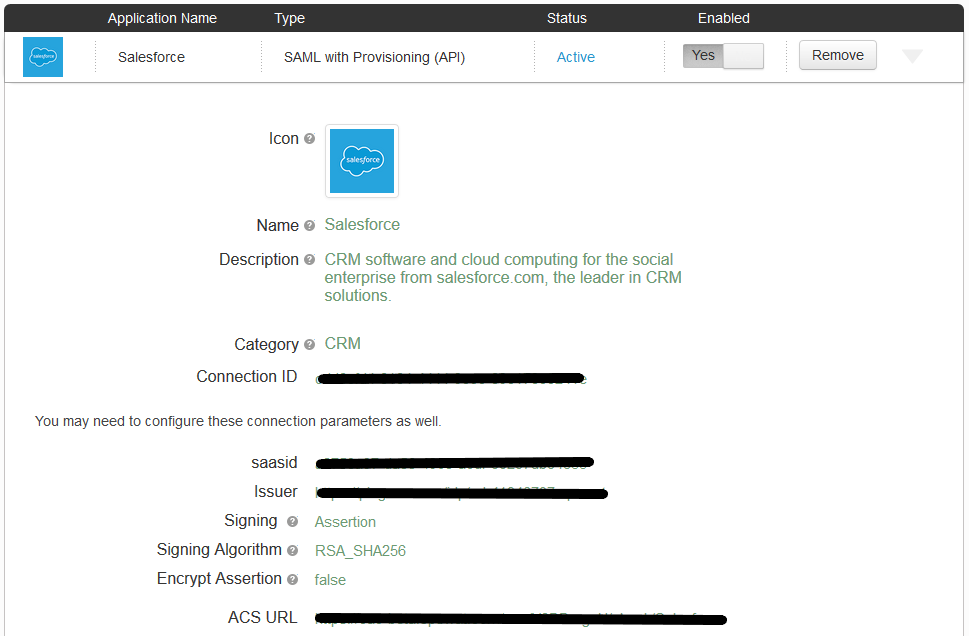This screenshot has height=636, width=969.
Task: Click the Enabled column header
Action: [724, 19]
